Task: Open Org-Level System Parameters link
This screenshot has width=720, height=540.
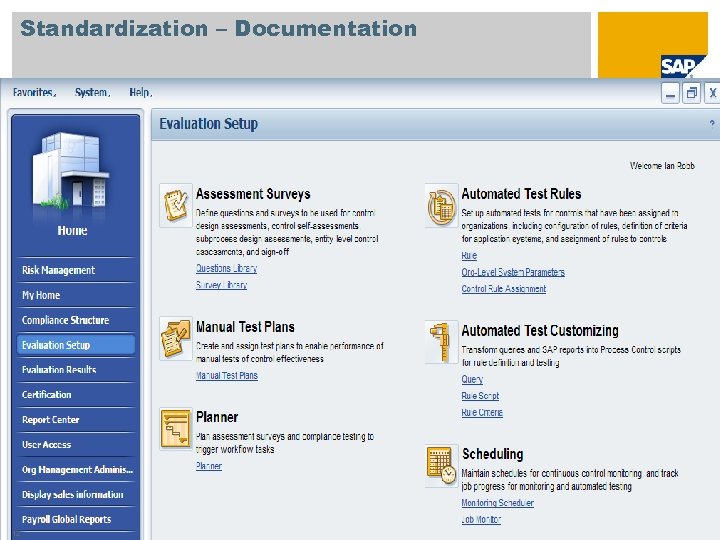Action: (x=513, y=272)
